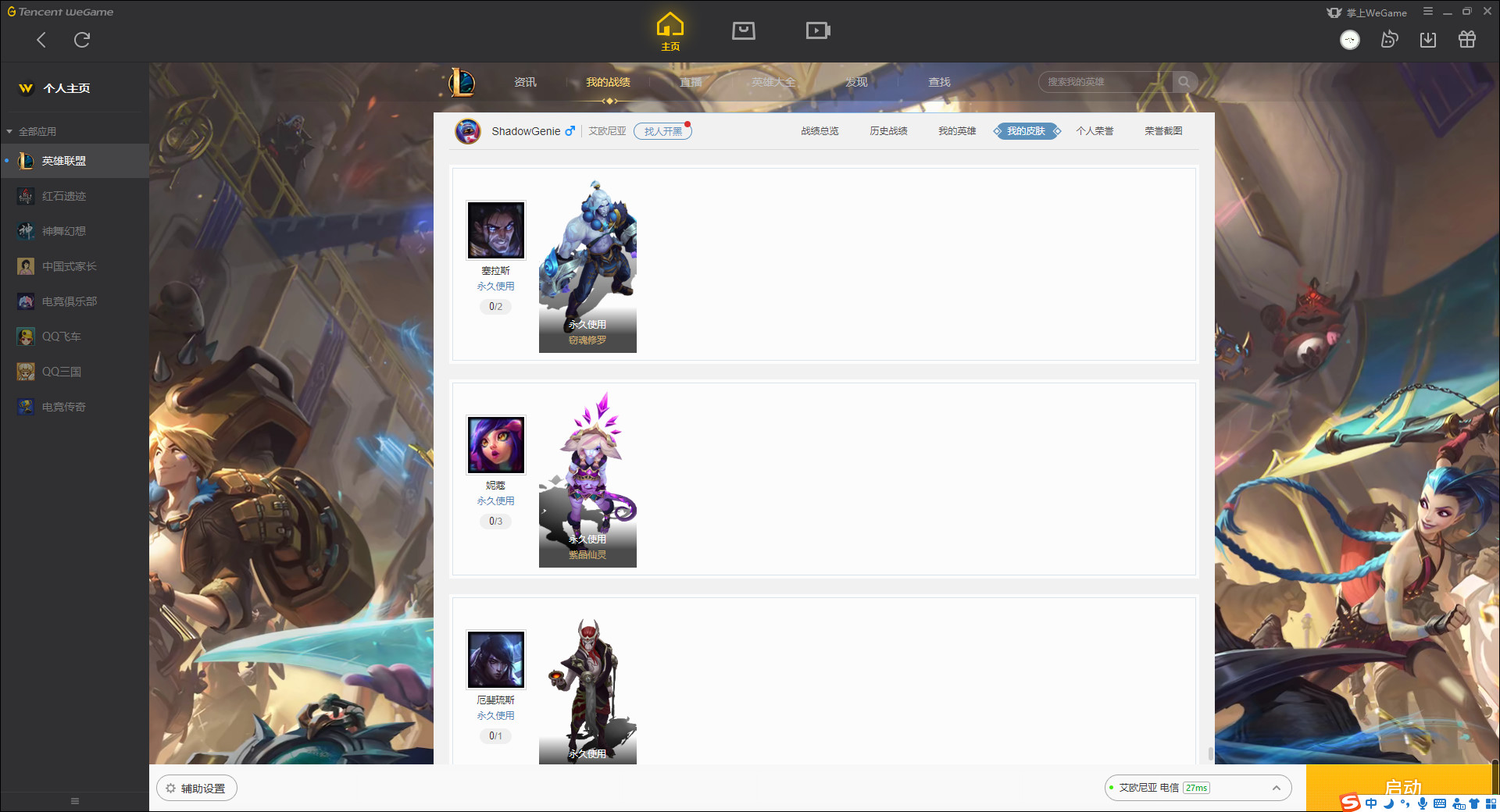The width and height of the screenshot is (1500, 812).
Task: Select QQ飞车 in the sidebar
Action: tap(74, 337)
